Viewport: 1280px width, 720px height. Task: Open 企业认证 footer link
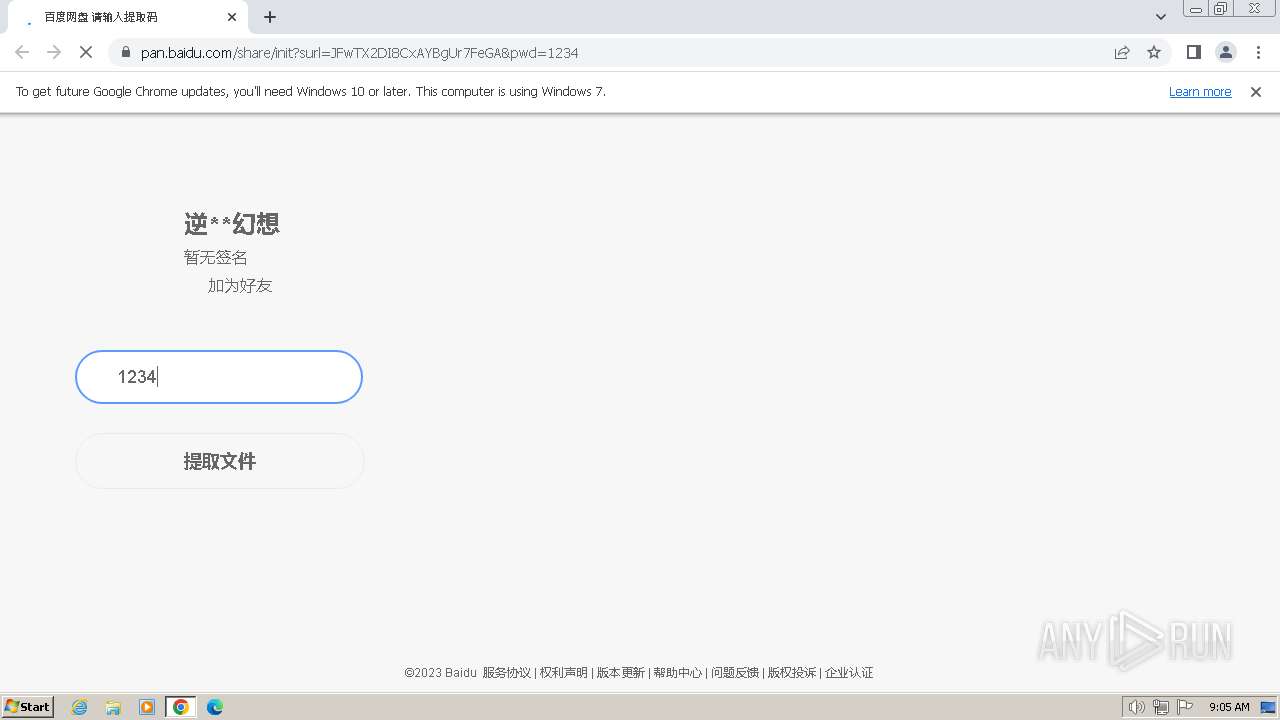[x=849, y=673]
